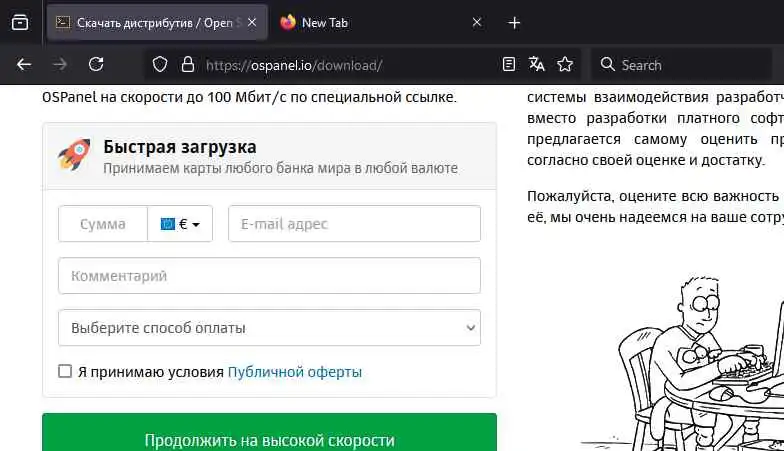This screenshot has height=451, width=784.
Task: Close the New Tab tab
Action: [x=477, y=22]
